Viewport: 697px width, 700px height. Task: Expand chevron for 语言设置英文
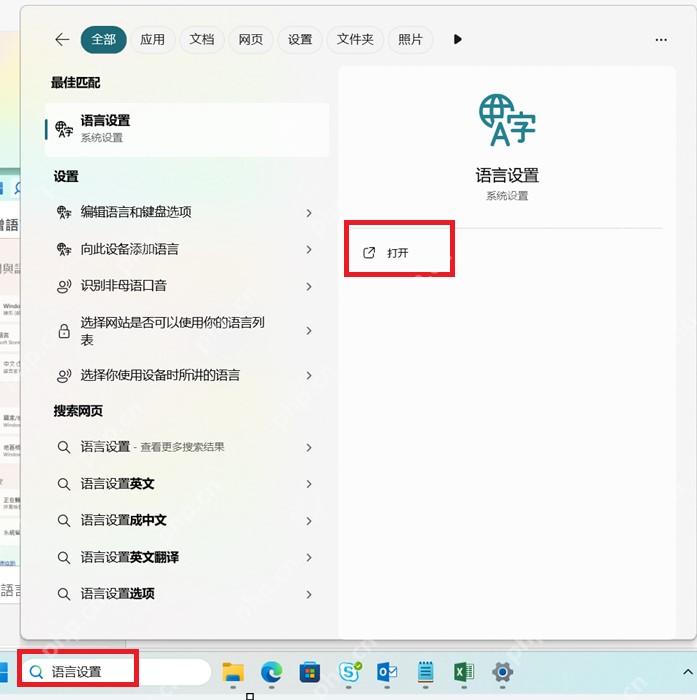[x=309, y=484]
